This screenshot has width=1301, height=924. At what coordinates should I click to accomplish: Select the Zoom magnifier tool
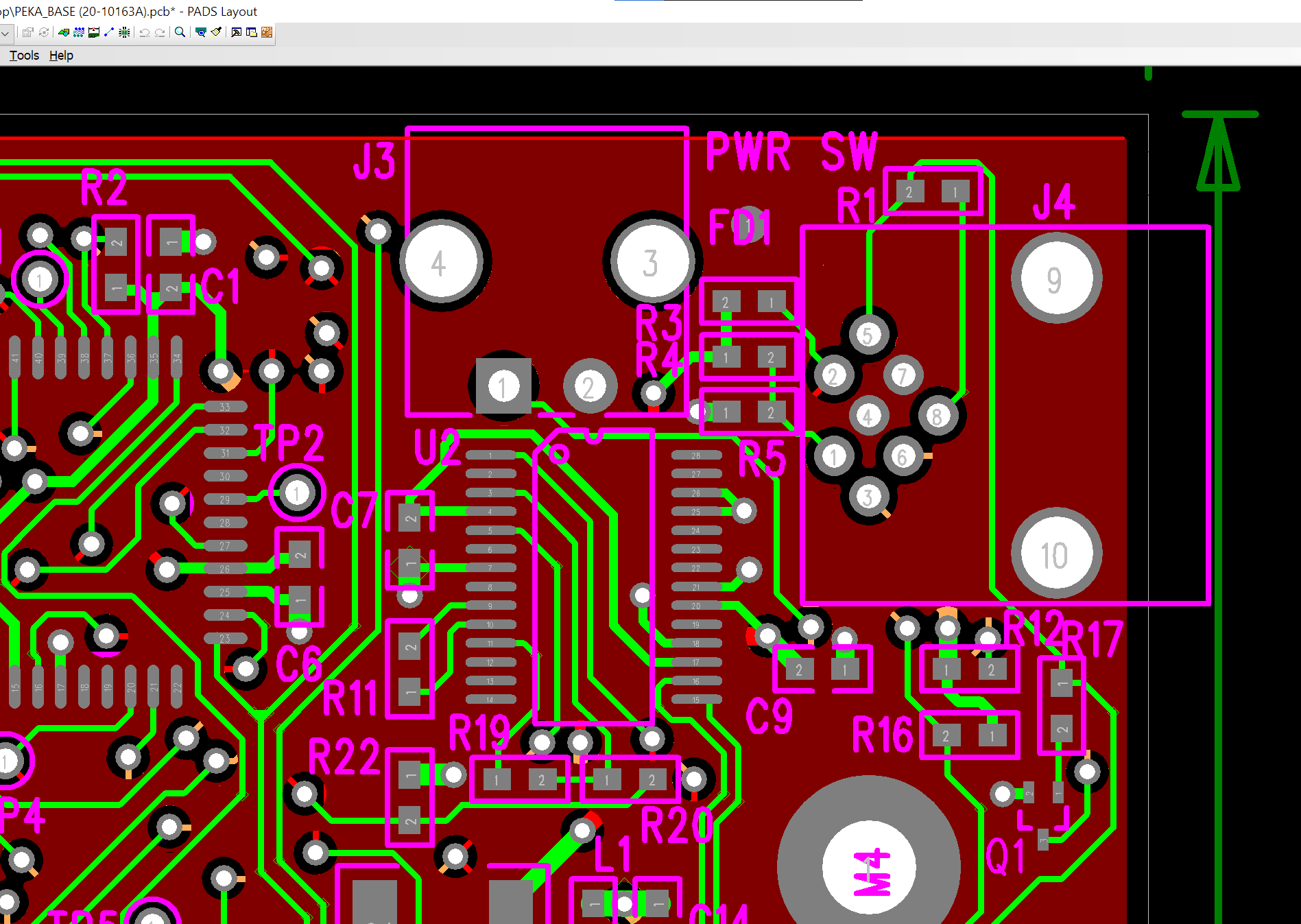[x=180, y=32]
